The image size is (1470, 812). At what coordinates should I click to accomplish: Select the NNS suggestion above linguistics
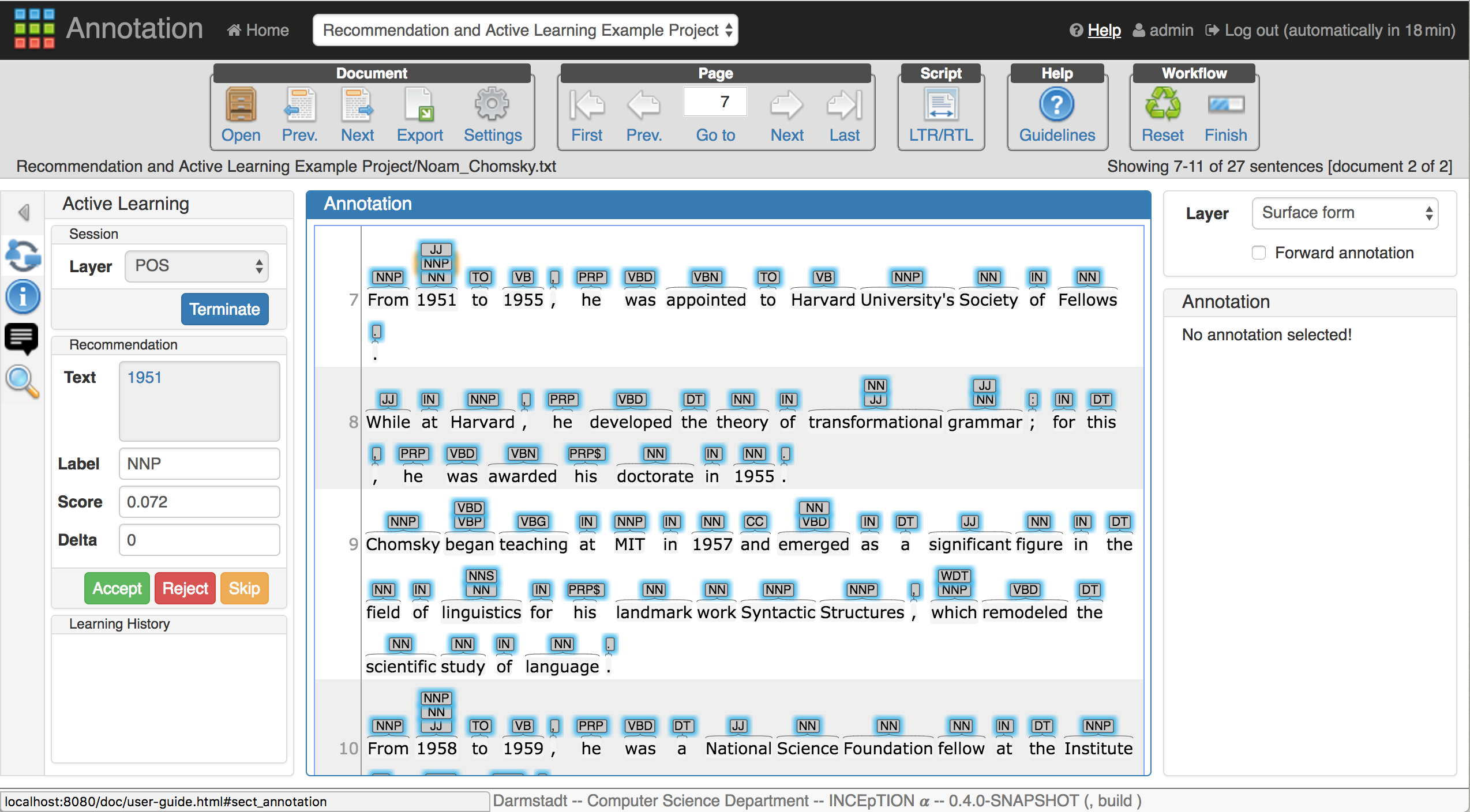481,576
